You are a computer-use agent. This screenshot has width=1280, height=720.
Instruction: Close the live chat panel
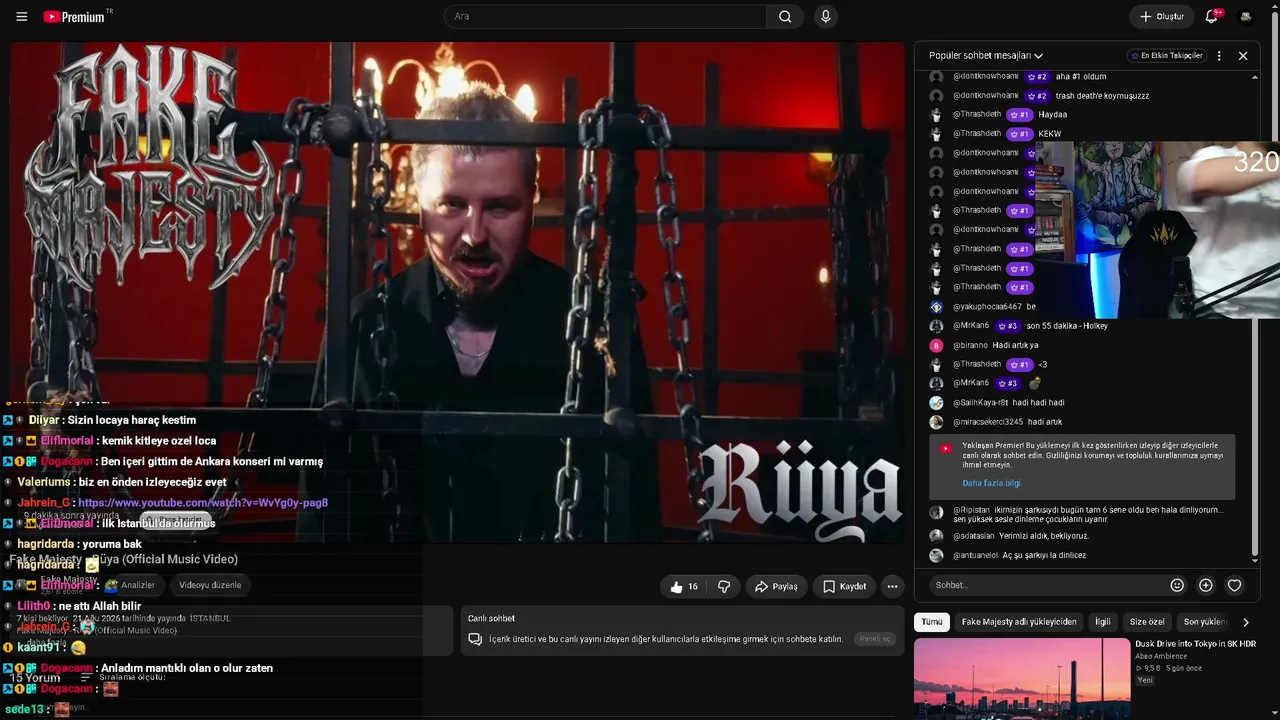1243,56
